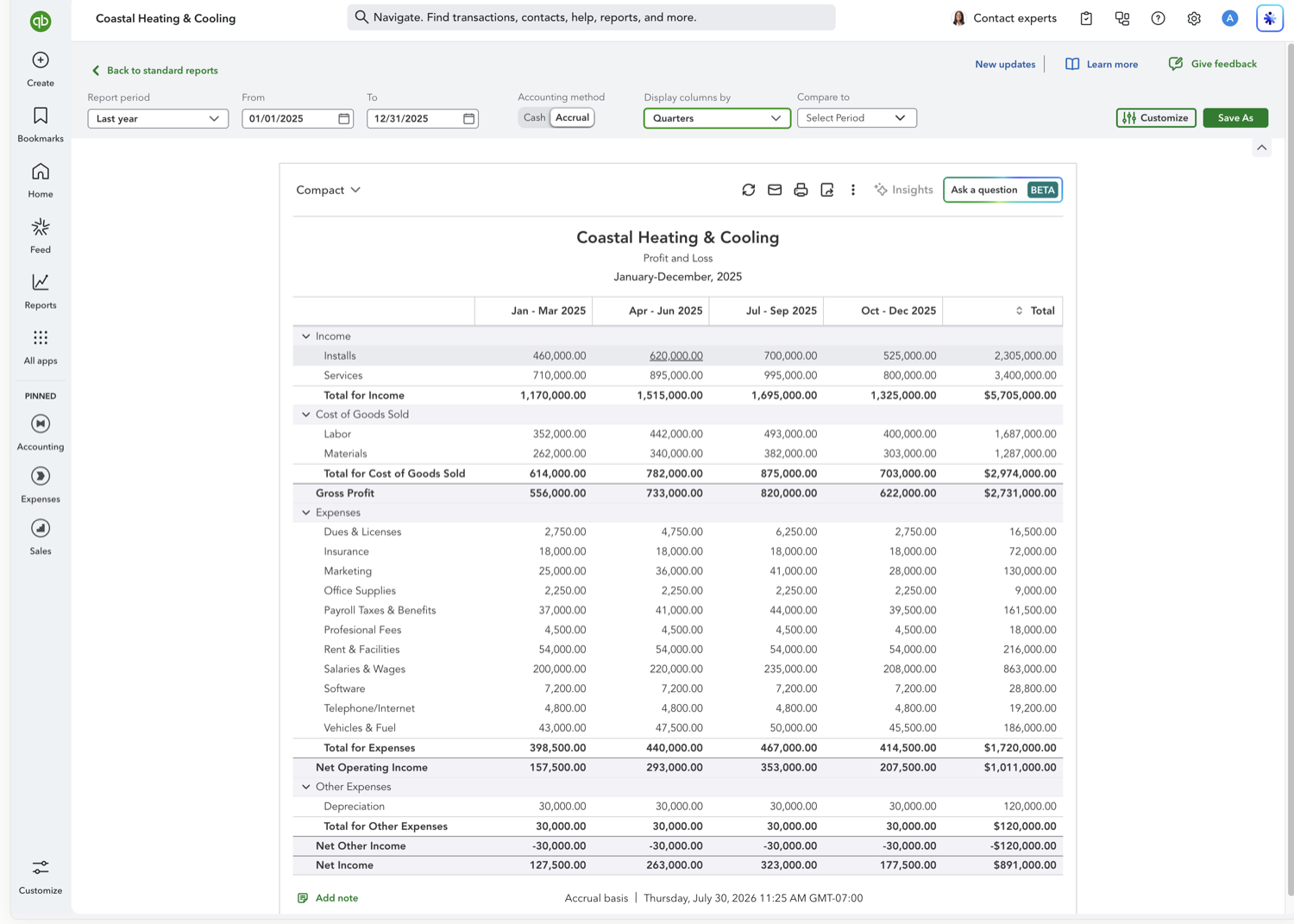This screenshot has height=924, width=1294.
Task: Open pinned Expenses section
Action: pyautogui.click(x=41, y=485)
